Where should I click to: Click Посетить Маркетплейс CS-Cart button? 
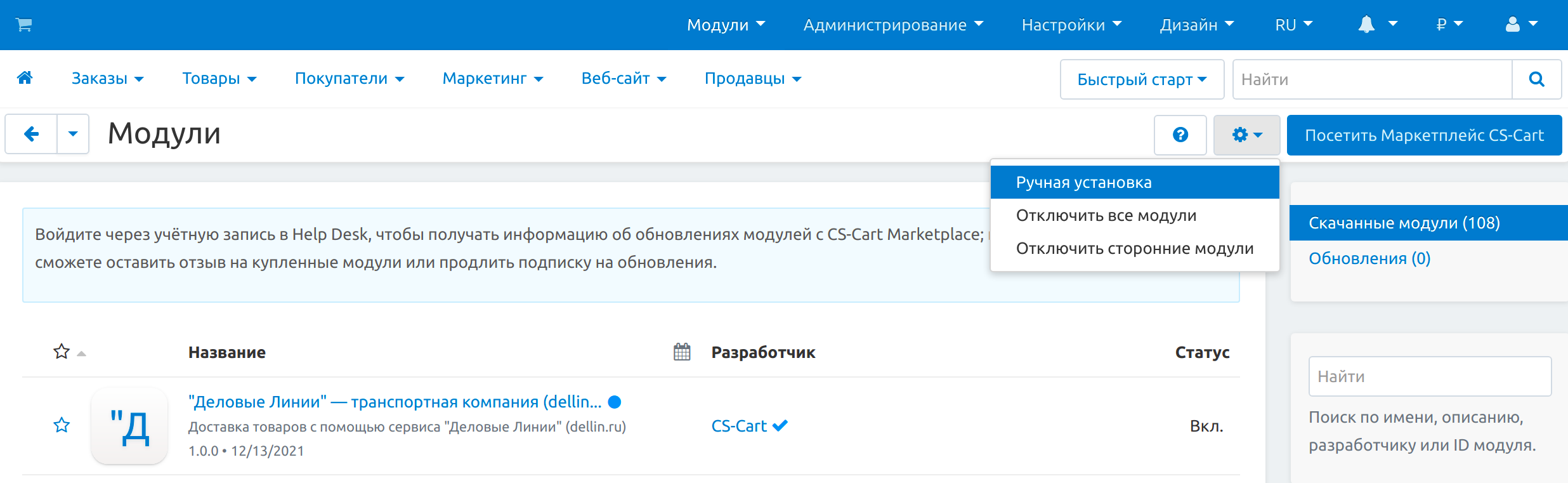(x=1424, y=135)
